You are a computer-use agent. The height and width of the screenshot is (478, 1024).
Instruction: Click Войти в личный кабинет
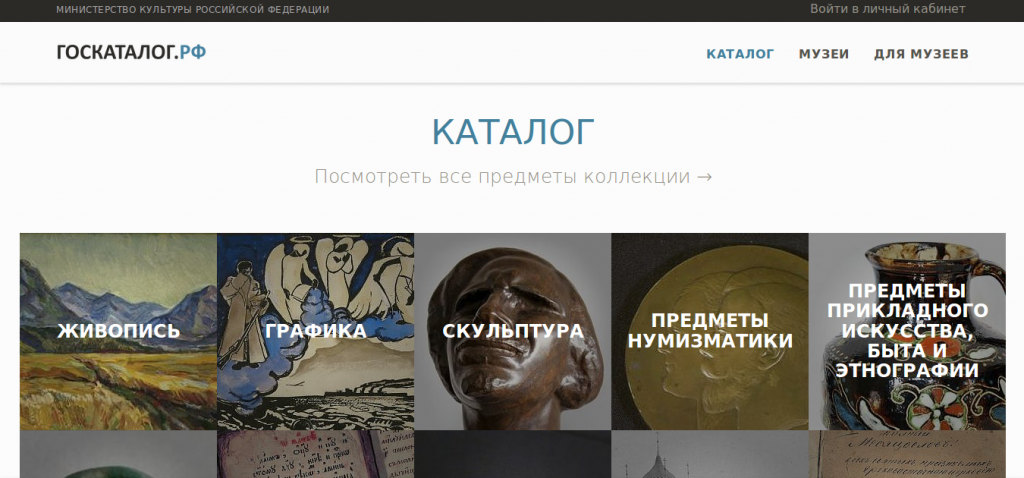[x=888, y=9]
